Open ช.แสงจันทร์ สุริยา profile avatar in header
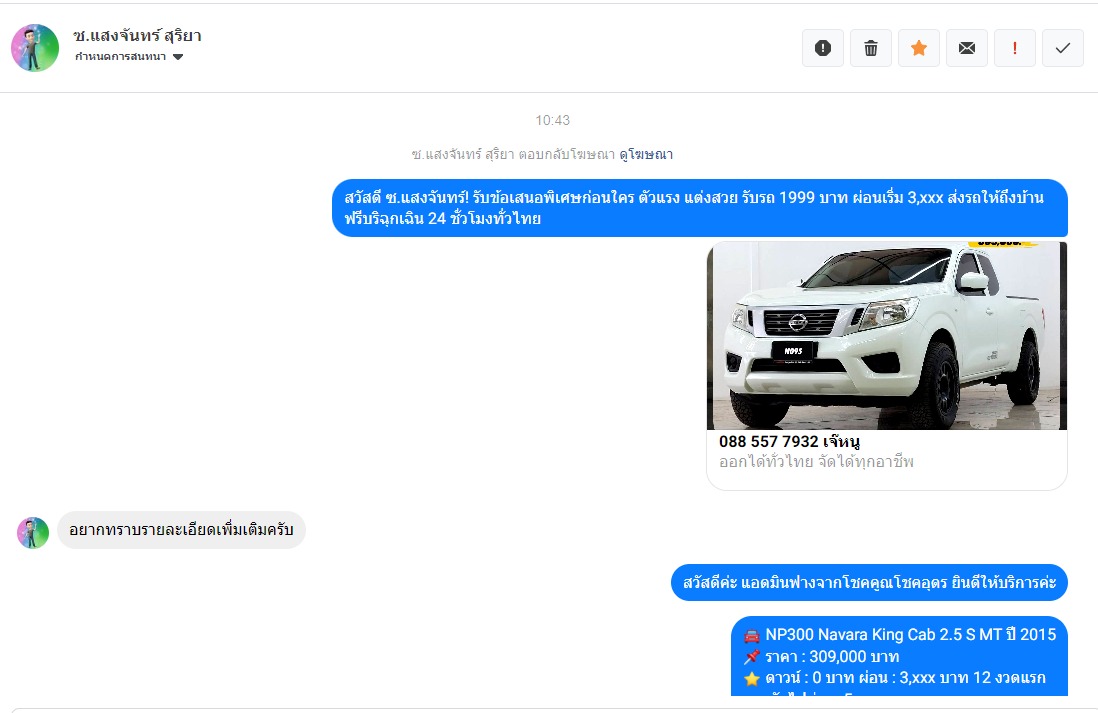Screen dimensions: 1098x713 point(35,48)
